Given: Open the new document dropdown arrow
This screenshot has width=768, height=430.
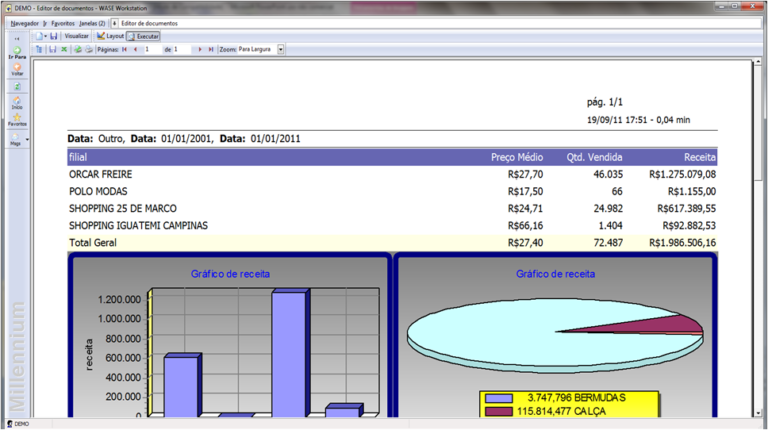Looking at the screenshot, I should pyautogui.click(x=46, y=36).
